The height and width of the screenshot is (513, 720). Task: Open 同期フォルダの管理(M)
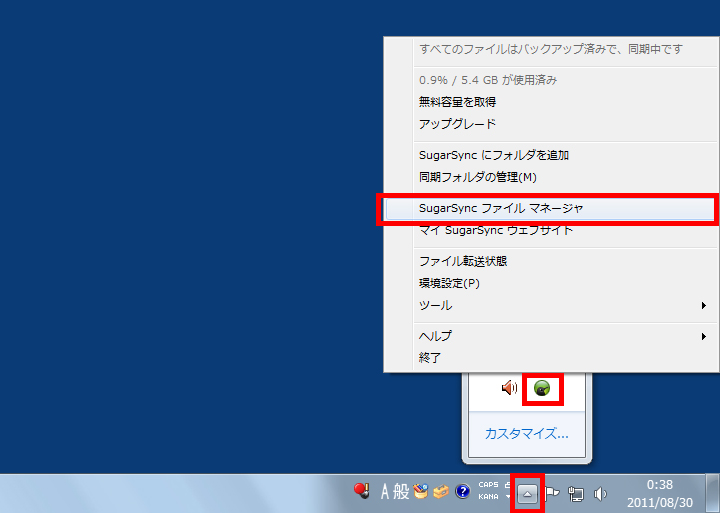tap(551, 177)
